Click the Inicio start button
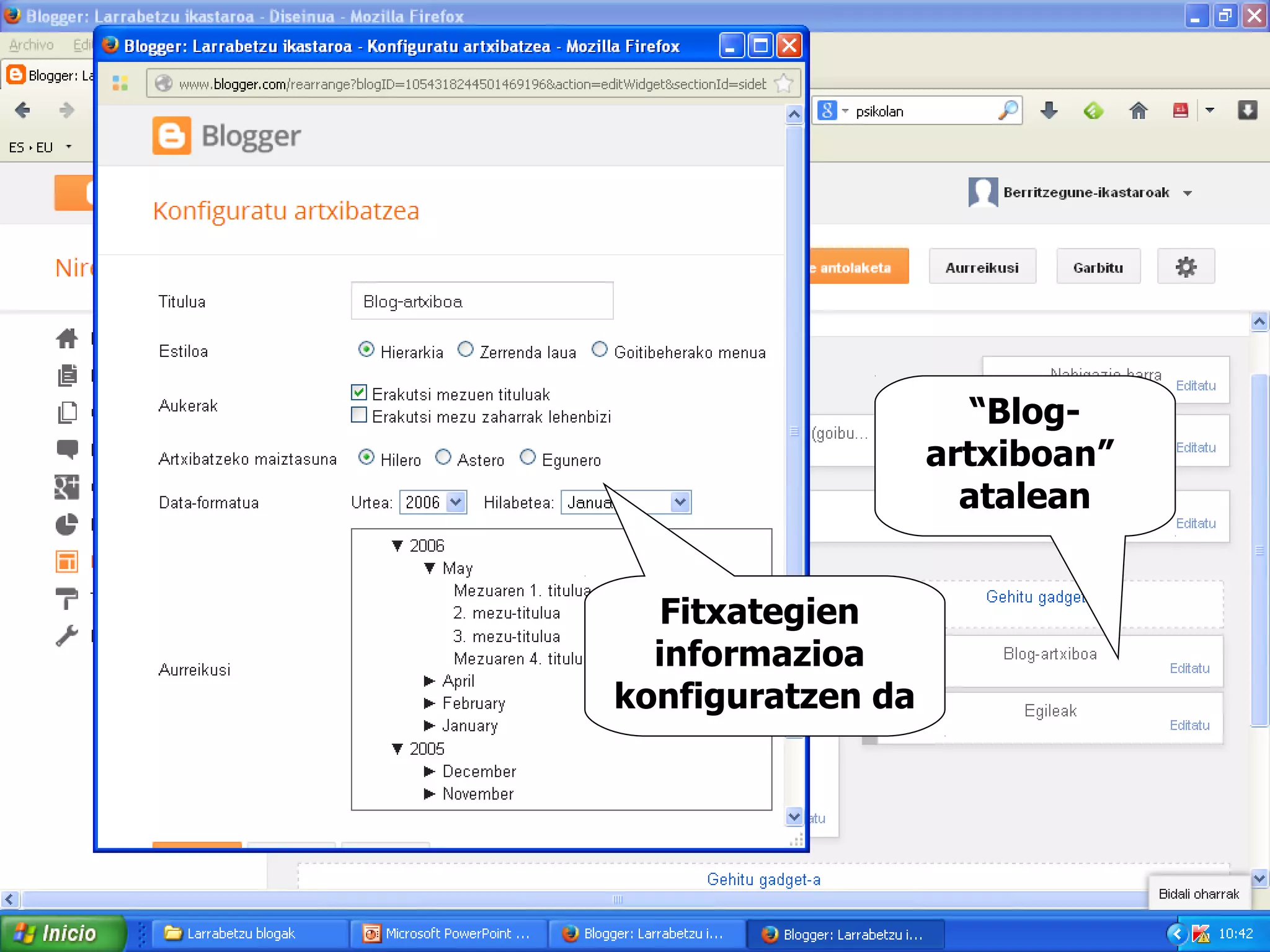 [62, 933]
